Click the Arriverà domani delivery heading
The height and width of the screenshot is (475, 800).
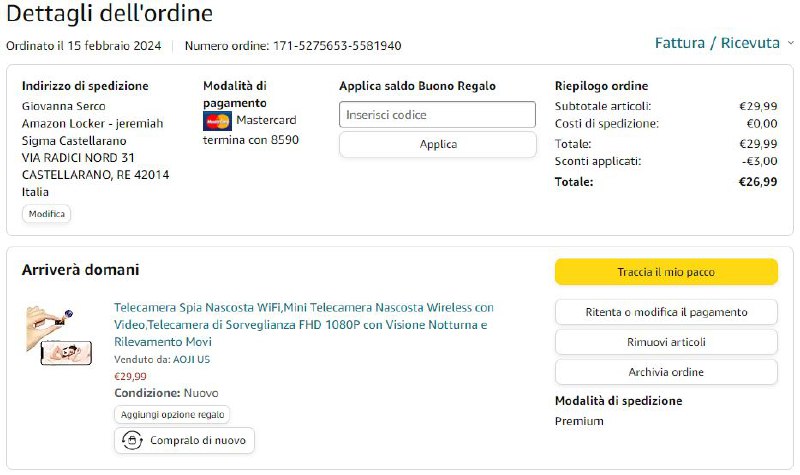click(80, 270)
